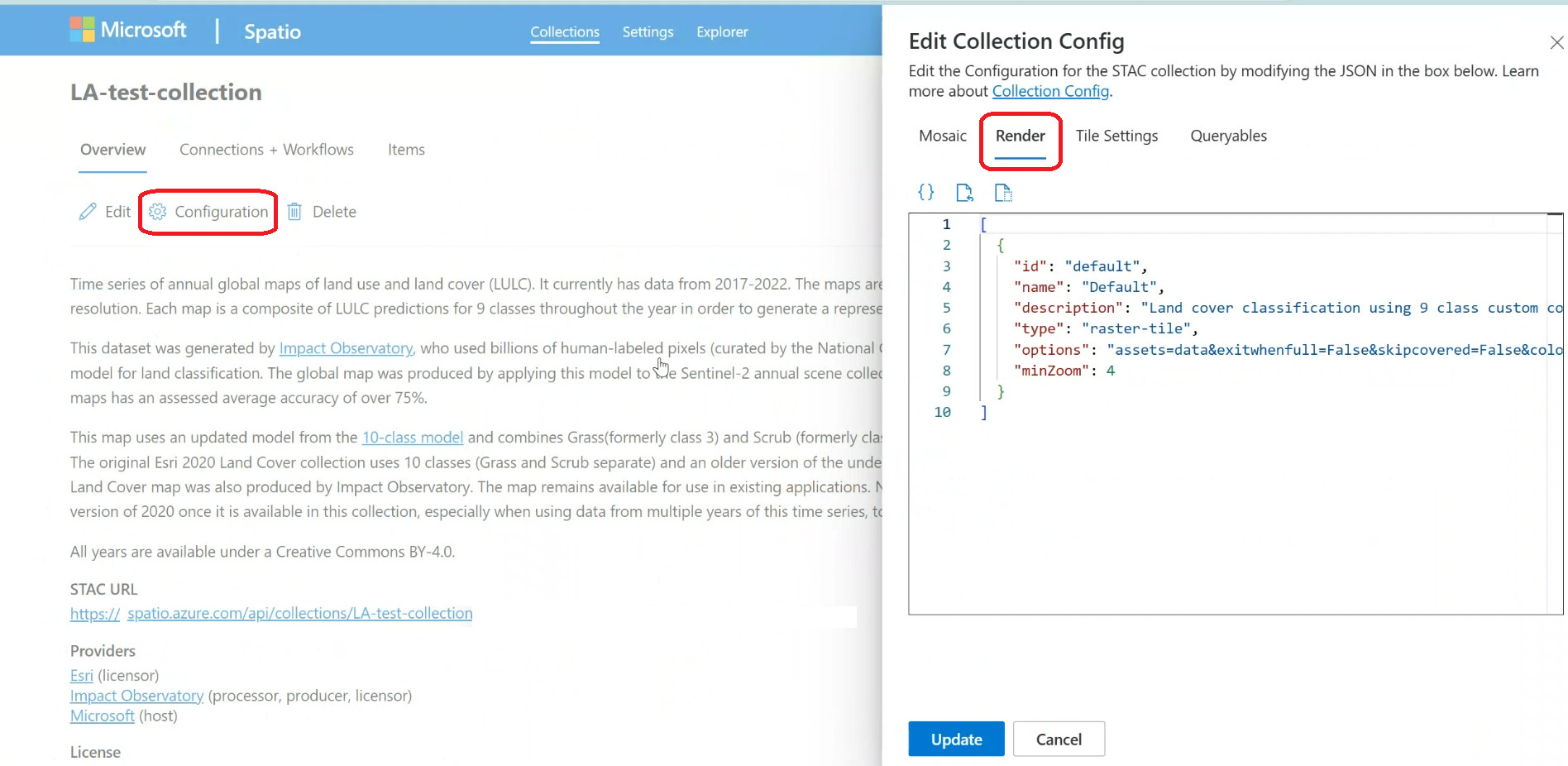Go to Settings in the top navigation
The width and height of the screenshot is (1568, 766).
point(648,31)
